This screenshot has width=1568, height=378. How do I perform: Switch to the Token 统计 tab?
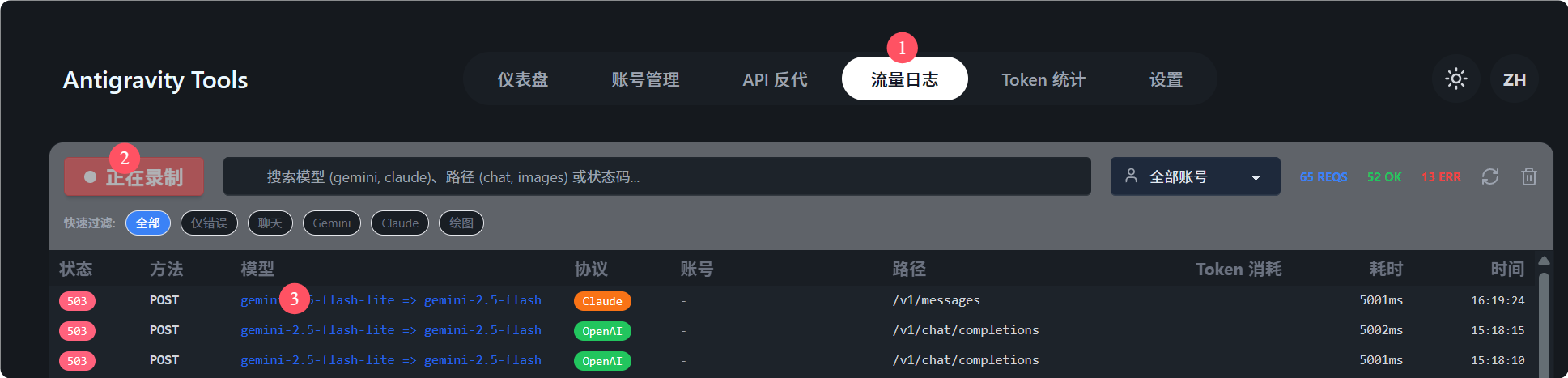(x=1043, y=79)
